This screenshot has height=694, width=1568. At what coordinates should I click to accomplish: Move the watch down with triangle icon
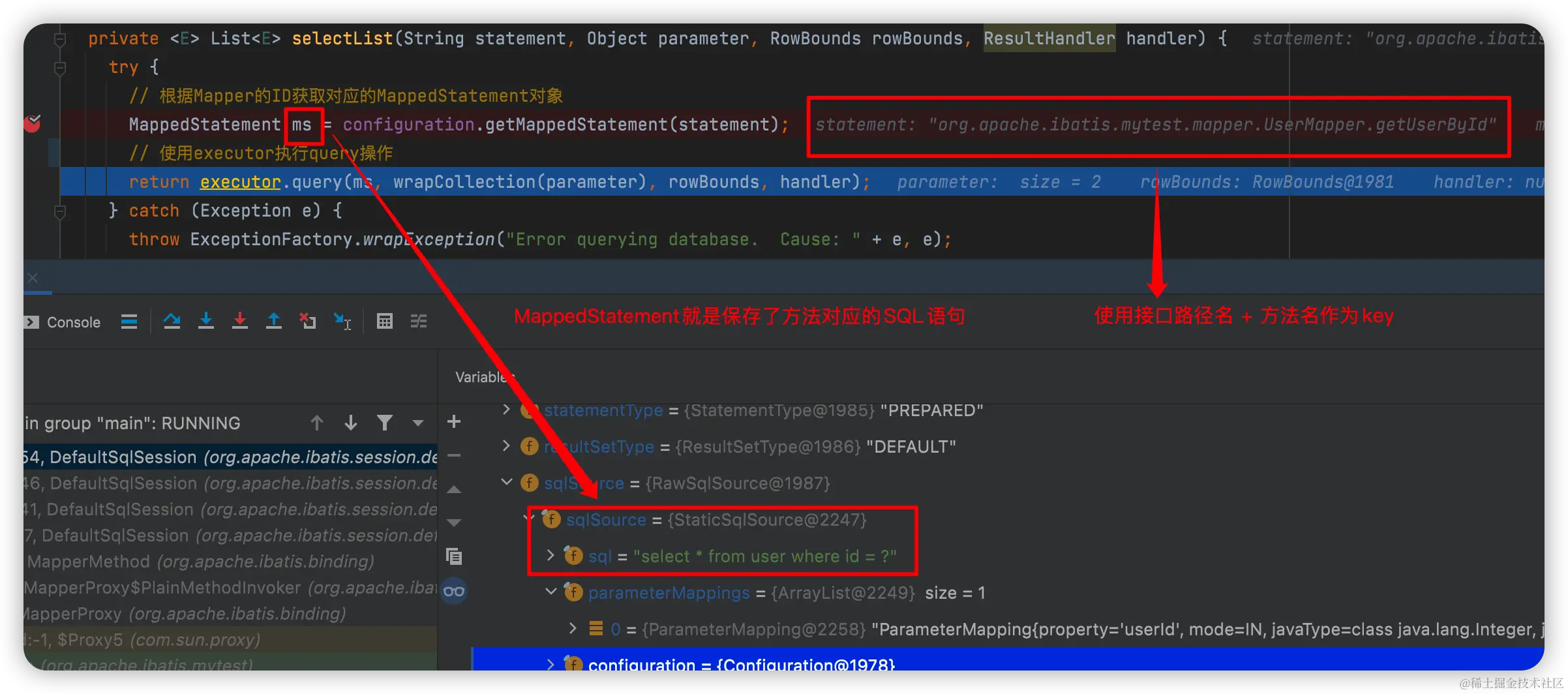point(454,522)
